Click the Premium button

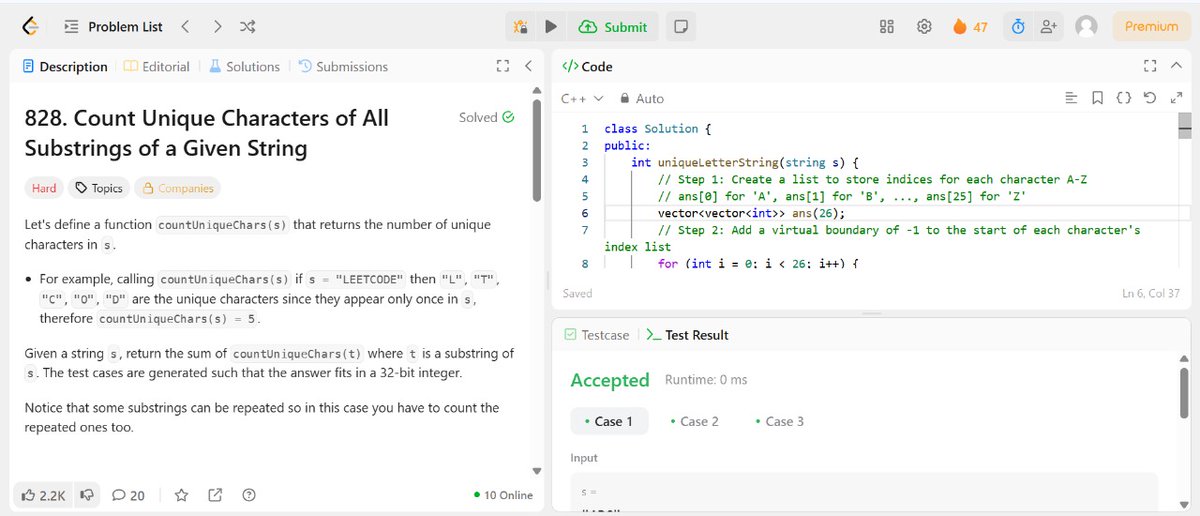(x=1151, y=27)
